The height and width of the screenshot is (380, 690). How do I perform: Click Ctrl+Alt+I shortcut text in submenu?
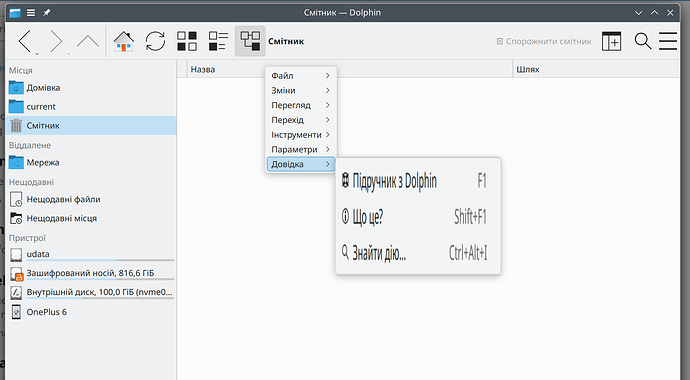(x=468, y=252)
